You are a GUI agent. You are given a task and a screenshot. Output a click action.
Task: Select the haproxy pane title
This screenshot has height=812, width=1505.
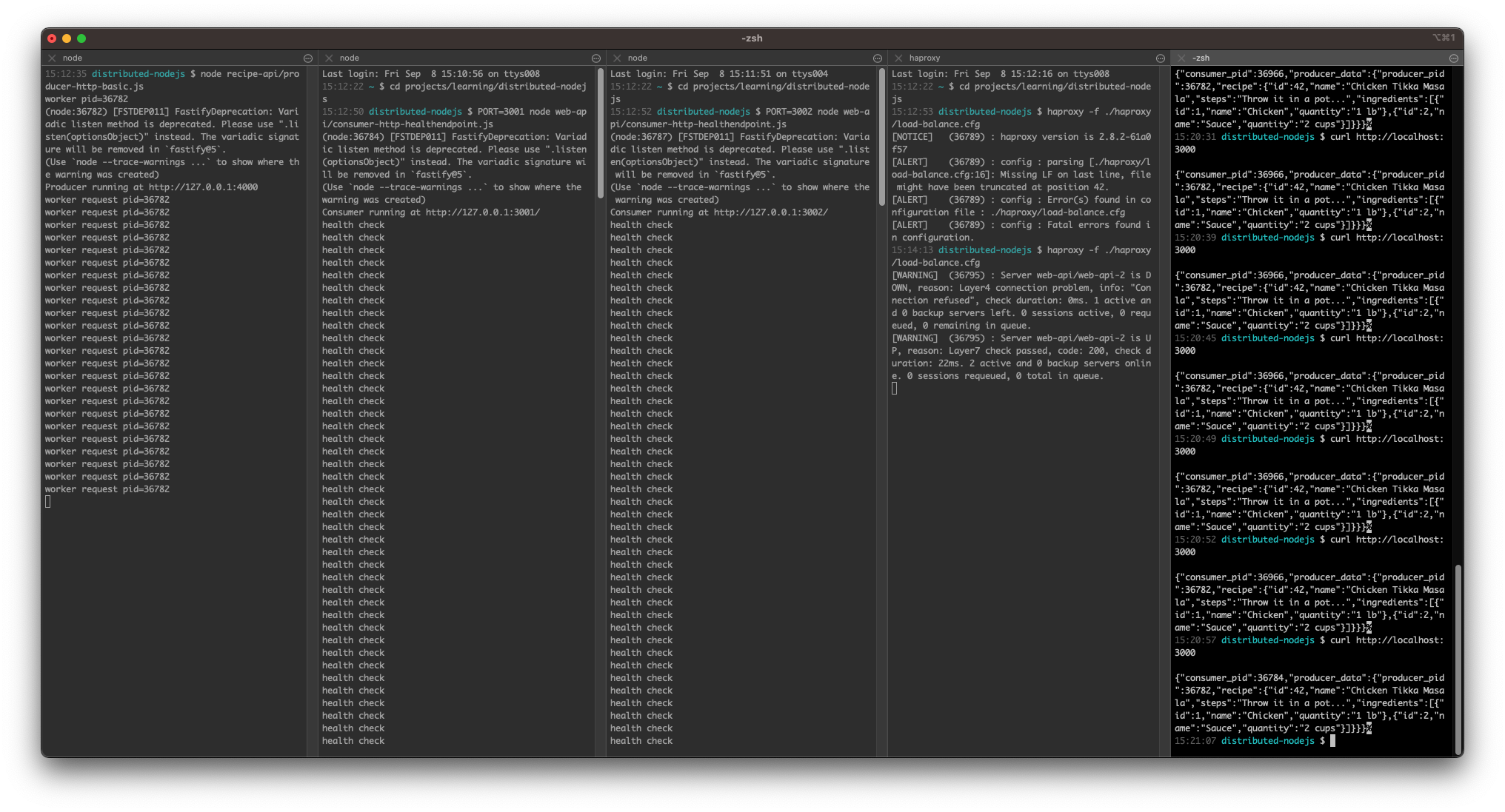coord(924,58)
